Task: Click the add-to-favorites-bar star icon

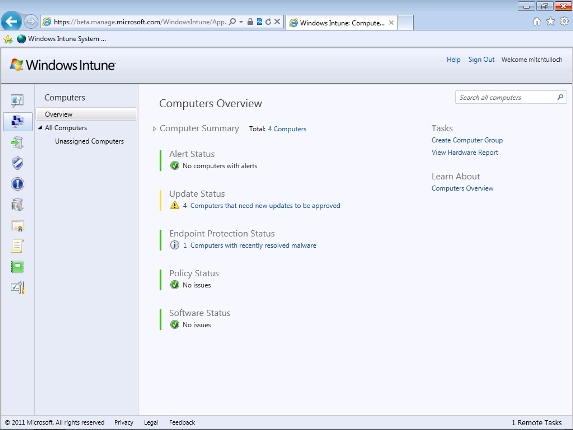Action: [8, 39]
